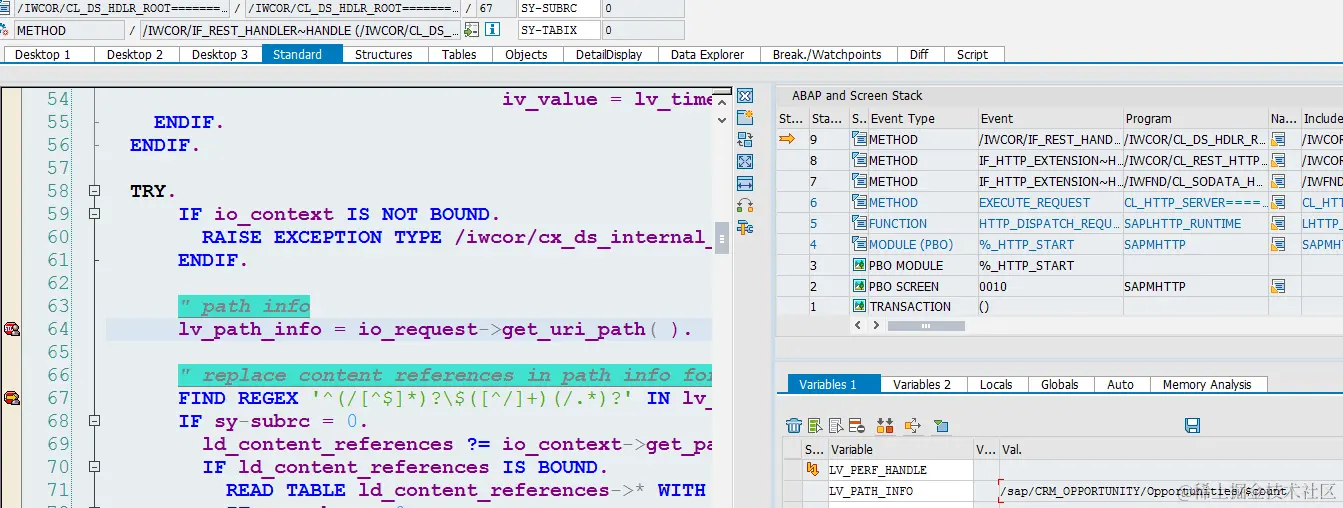This screenshot has height=508, width=1343.
Task: Open the Diff tab
Action: click(x=919, y=54)
